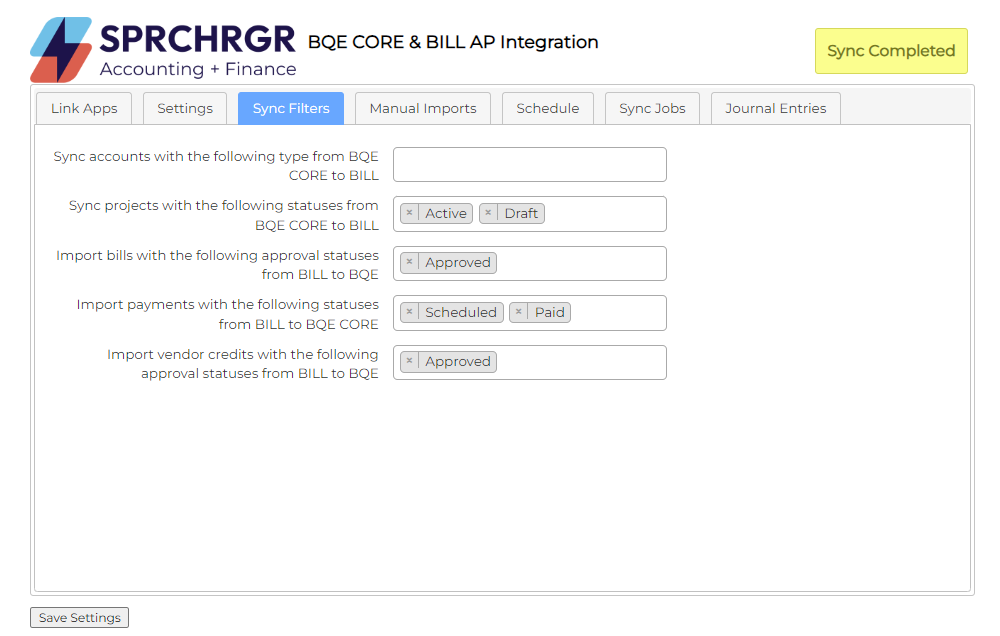Open the empty account type selector
Image resolution: width=1000 pixels, height=636 pixels.
click(x=529, y=165)
